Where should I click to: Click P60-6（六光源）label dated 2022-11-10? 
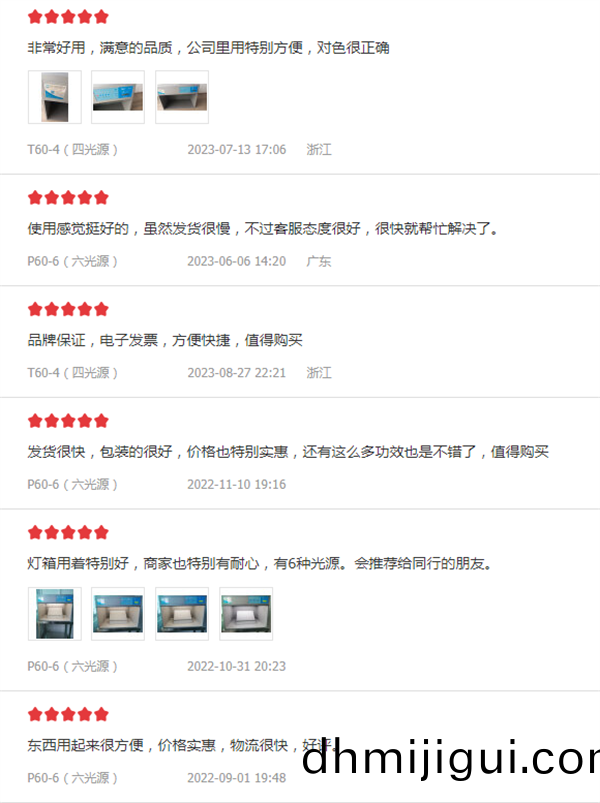point(72,484)
